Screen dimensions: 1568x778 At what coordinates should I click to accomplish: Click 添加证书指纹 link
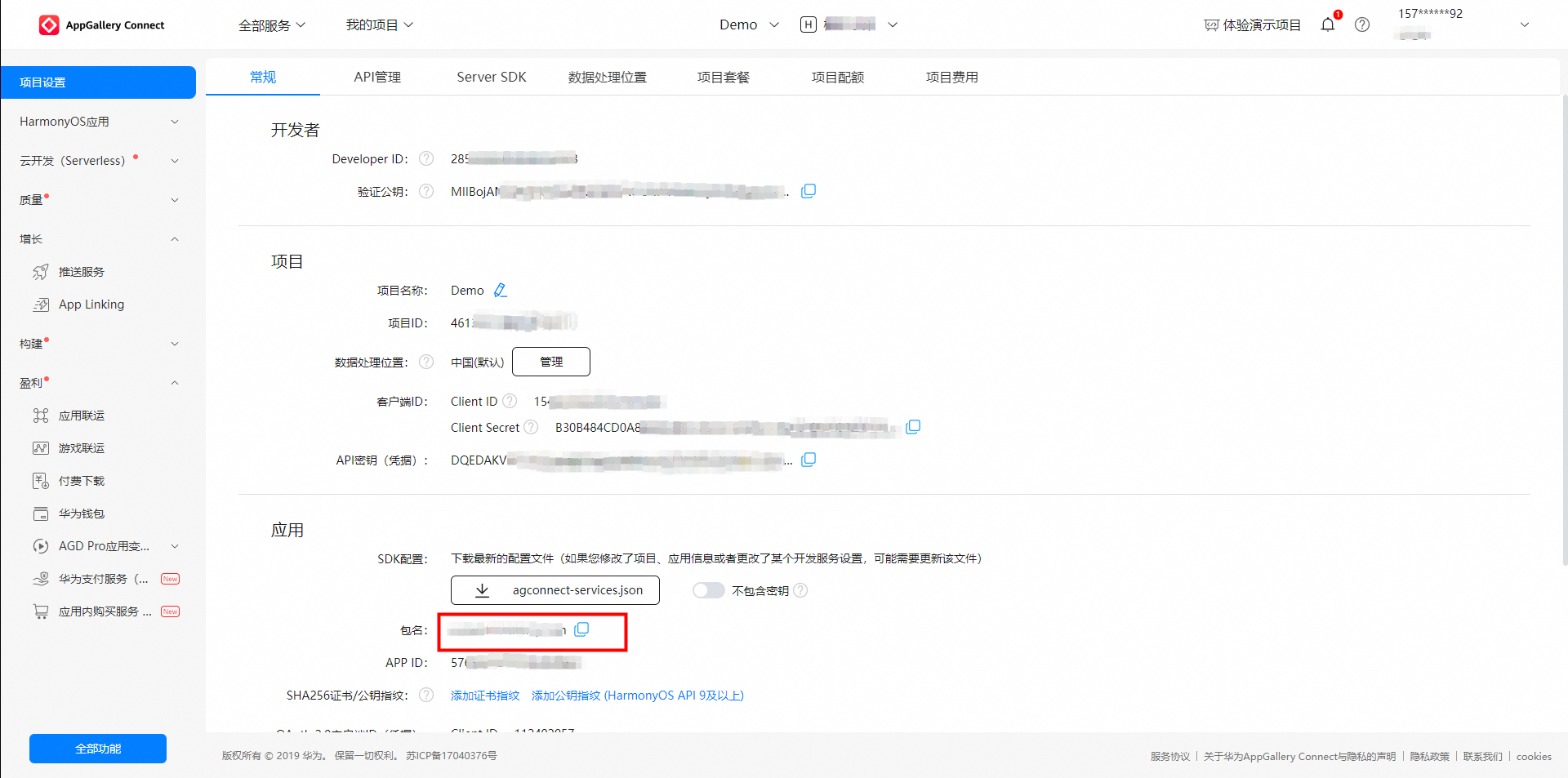point(485,696)
